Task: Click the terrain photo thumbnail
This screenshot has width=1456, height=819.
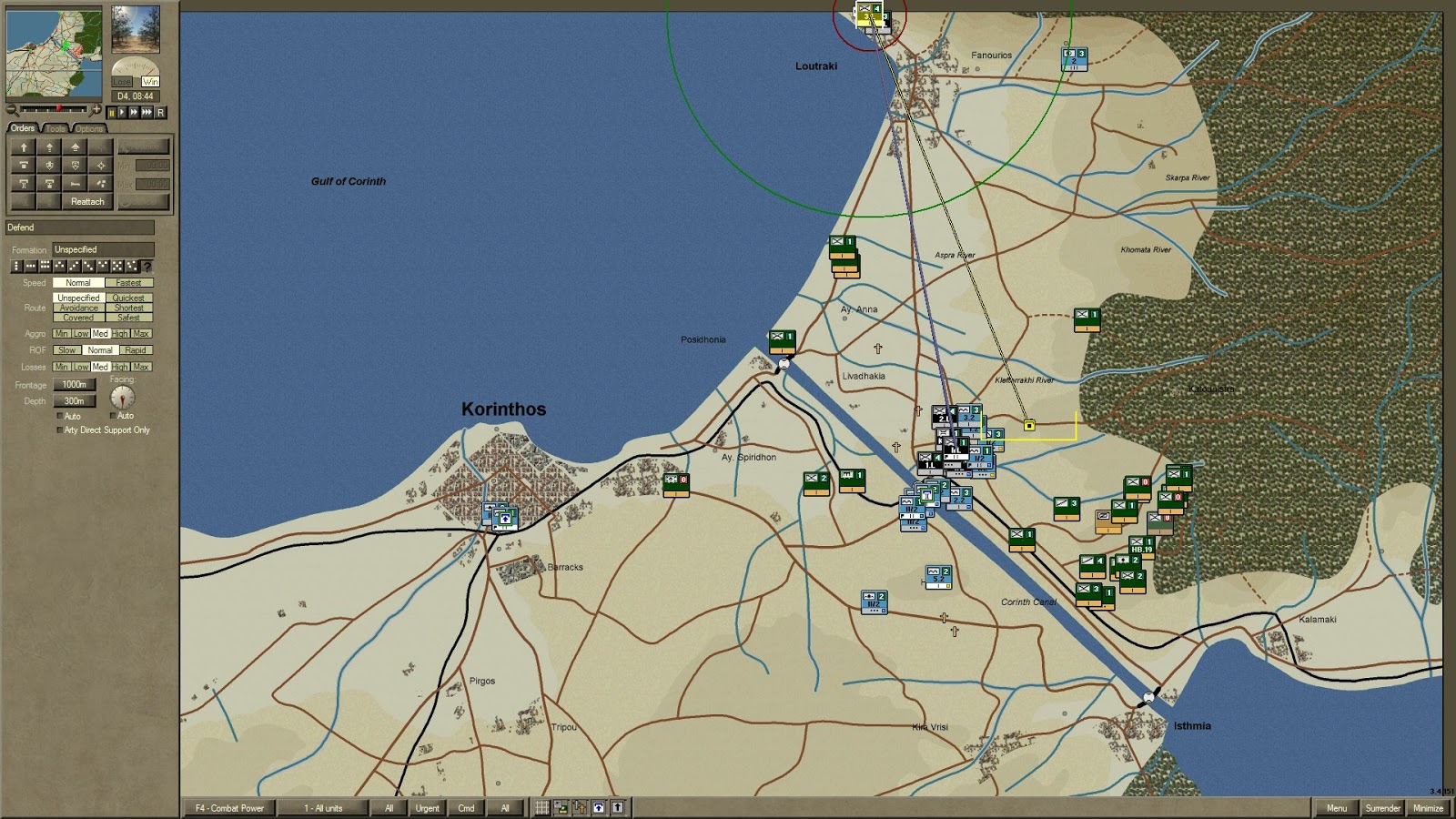Action: (x=136, y=30)
